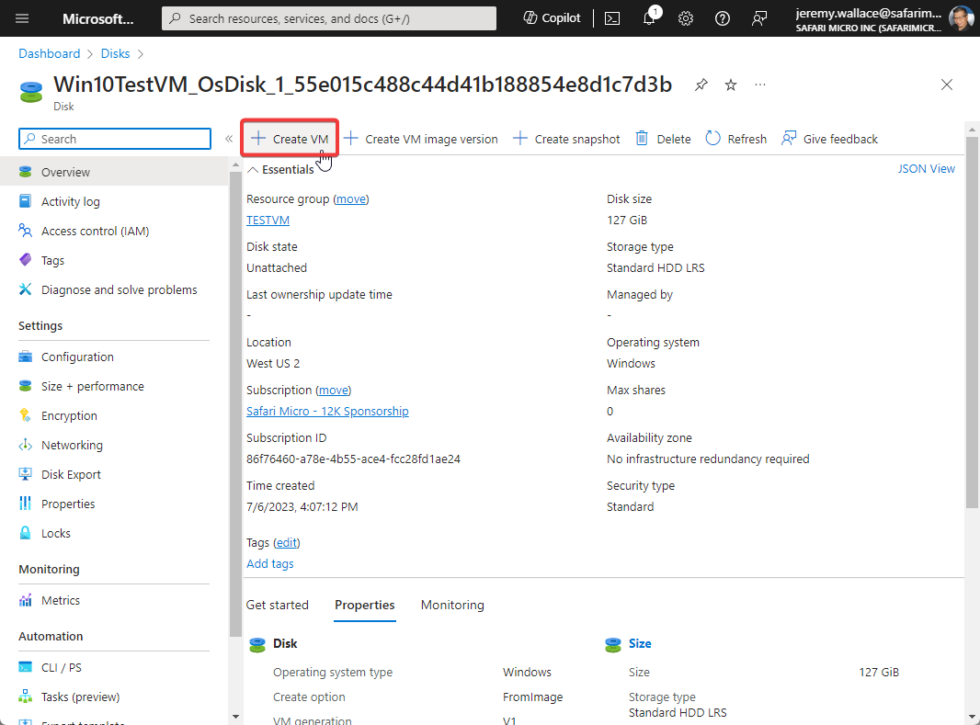This screenshot has height=725, width=980.
Task: Open the more options ellipsis menu
Action: pos(760,85)
